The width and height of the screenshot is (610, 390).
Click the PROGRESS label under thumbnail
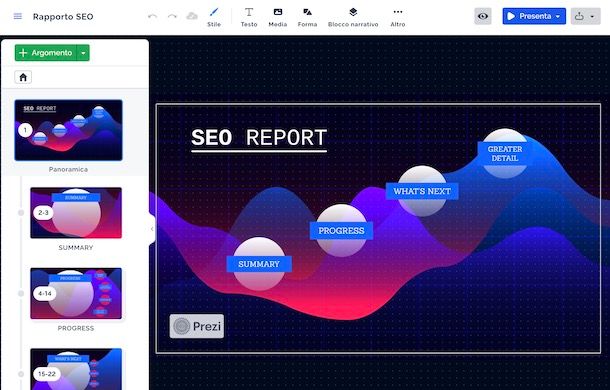(76, 328)
